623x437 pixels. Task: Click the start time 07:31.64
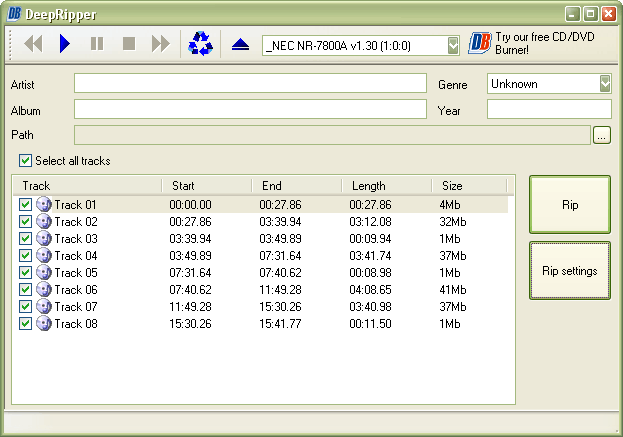pos(190,273)
